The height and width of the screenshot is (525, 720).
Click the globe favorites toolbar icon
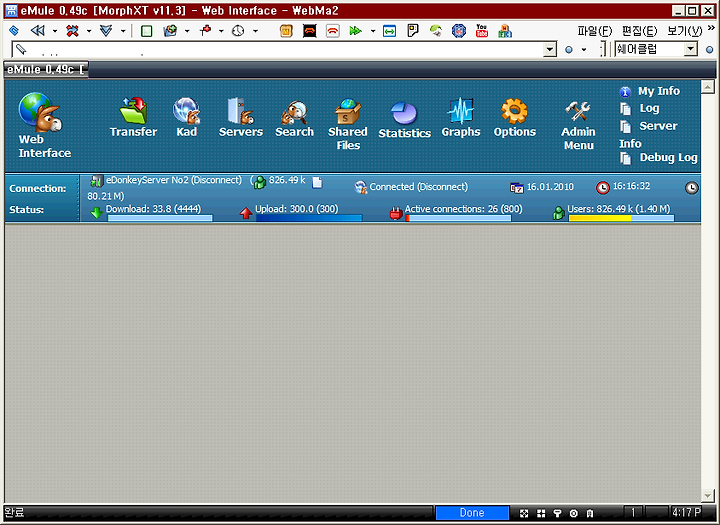coord(170,31)
